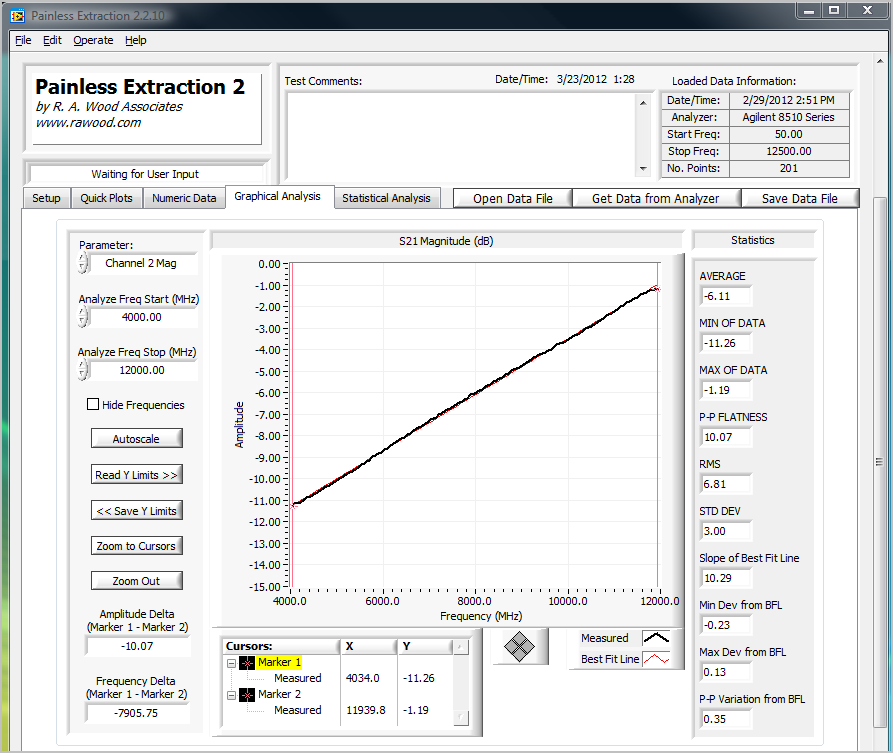
Task: Click Marker 2 X value 11939.8
Action: pos(366,710)
